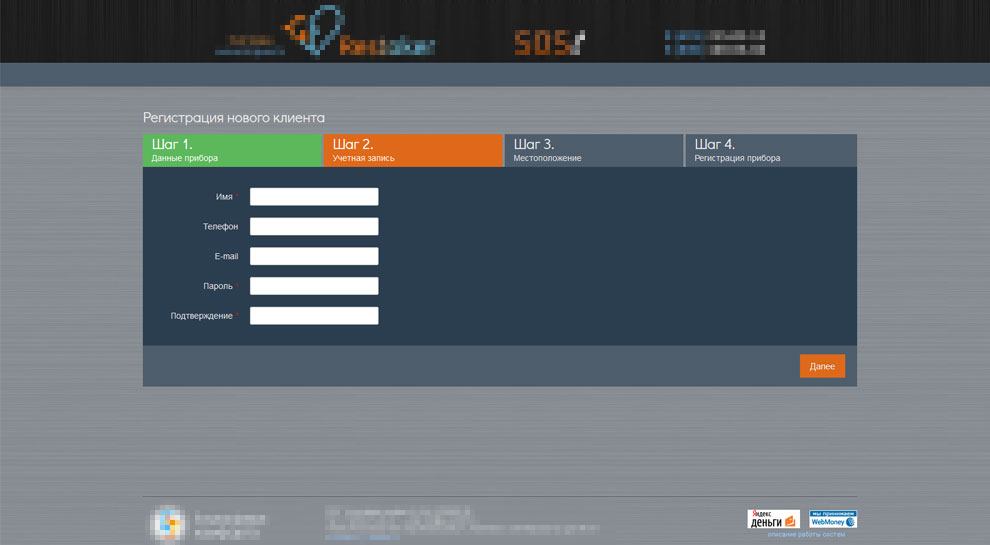Click the site logo in the header
The image size is (990, 545).
[x=331, y=35]
